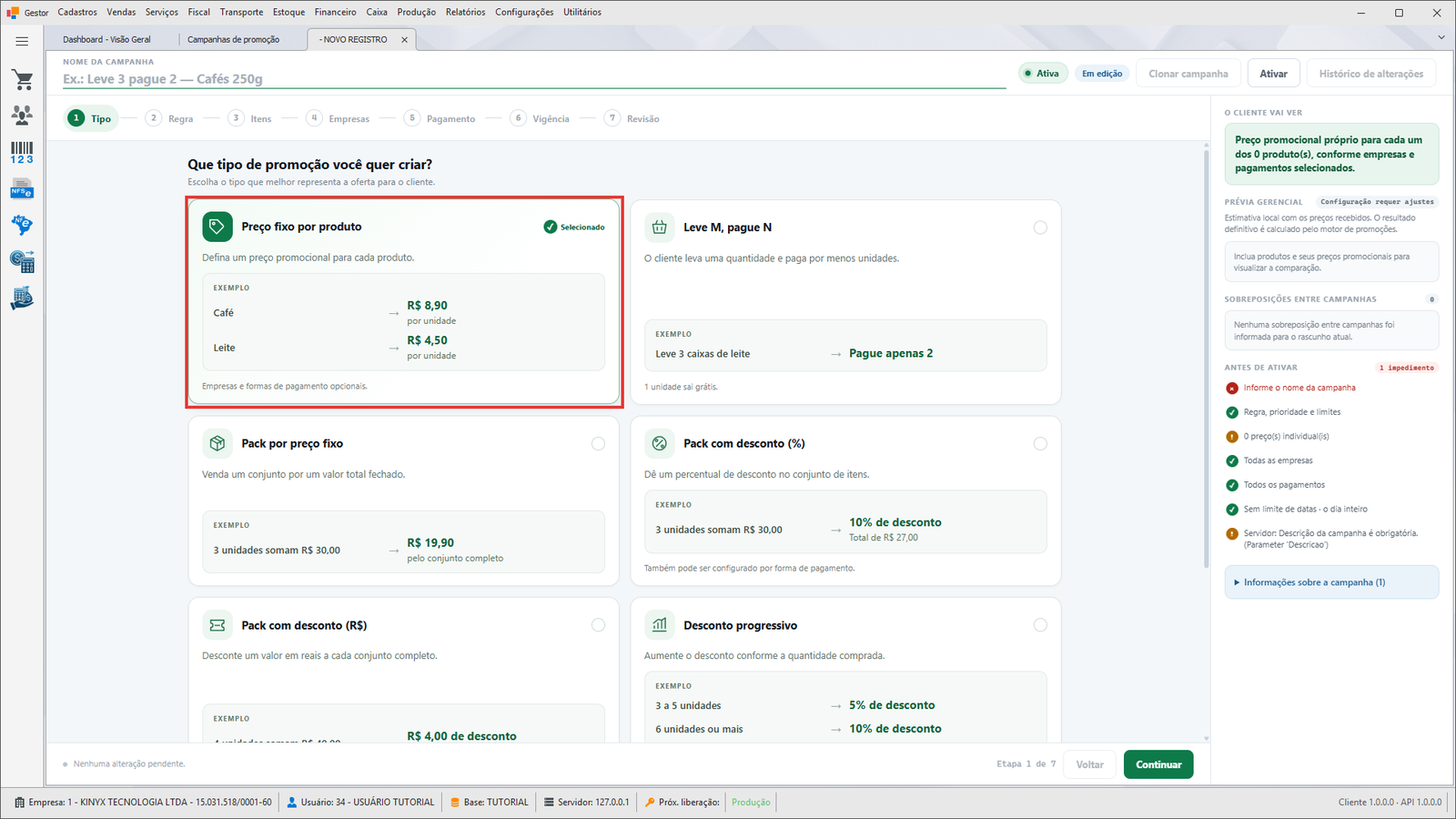
Task: Click the Continuar button
Action: (x=1158, y=764)
